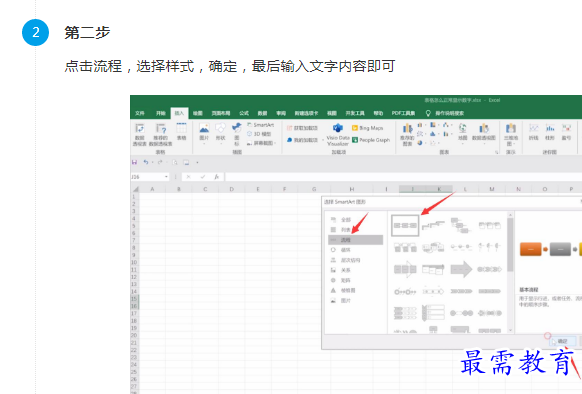
Task: Insert a 盈亏 (Win/Loss) sparkline
Action: coord(566,132)
